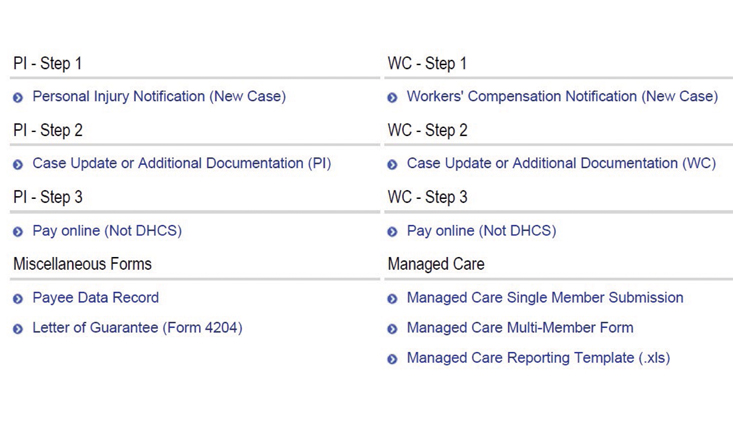733x423 pixels.
Task: Click arrow bullet beside Personal Injury Notification
Action: click(x=18, y=98)
